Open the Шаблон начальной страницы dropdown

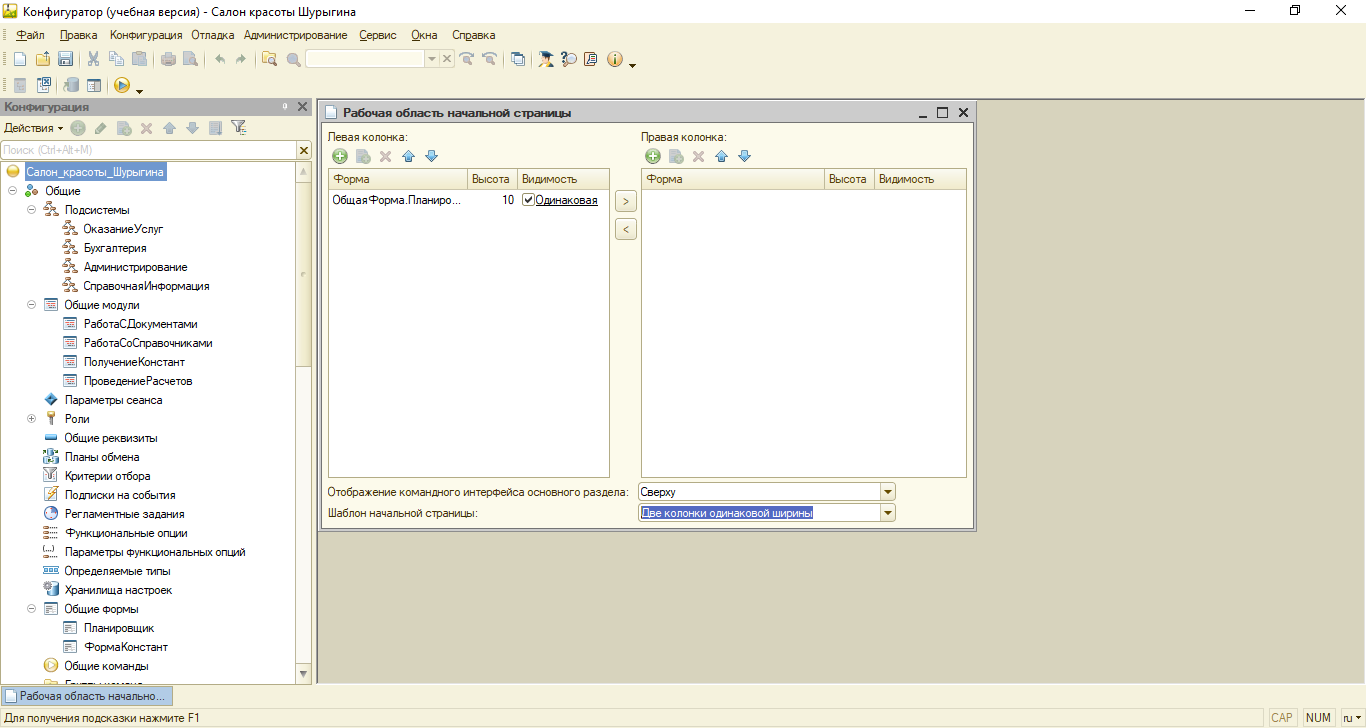point(887,513)
